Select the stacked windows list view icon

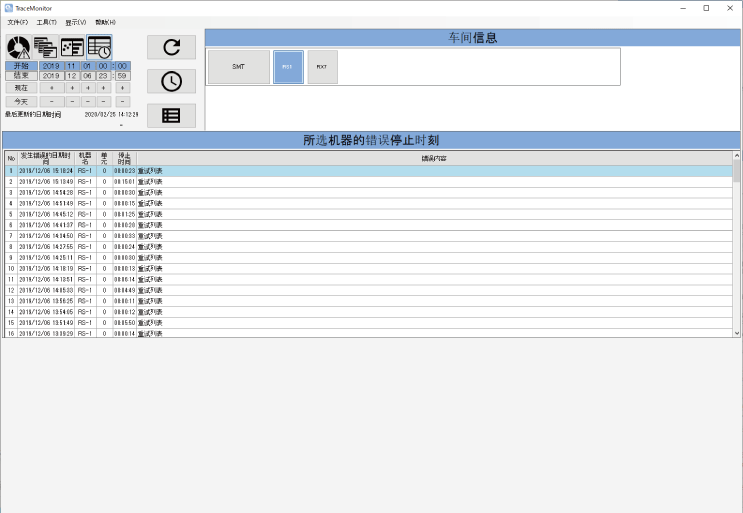tap(45, 47)
